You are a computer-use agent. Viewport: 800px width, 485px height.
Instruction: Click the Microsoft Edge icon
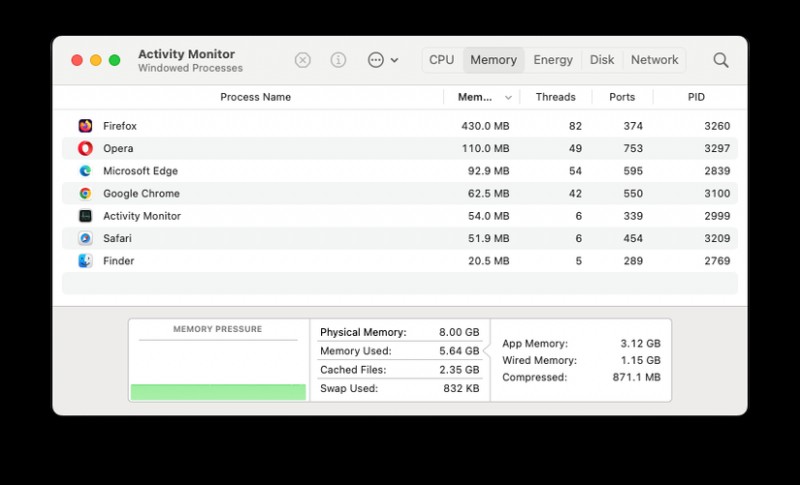tap(85, 171)
